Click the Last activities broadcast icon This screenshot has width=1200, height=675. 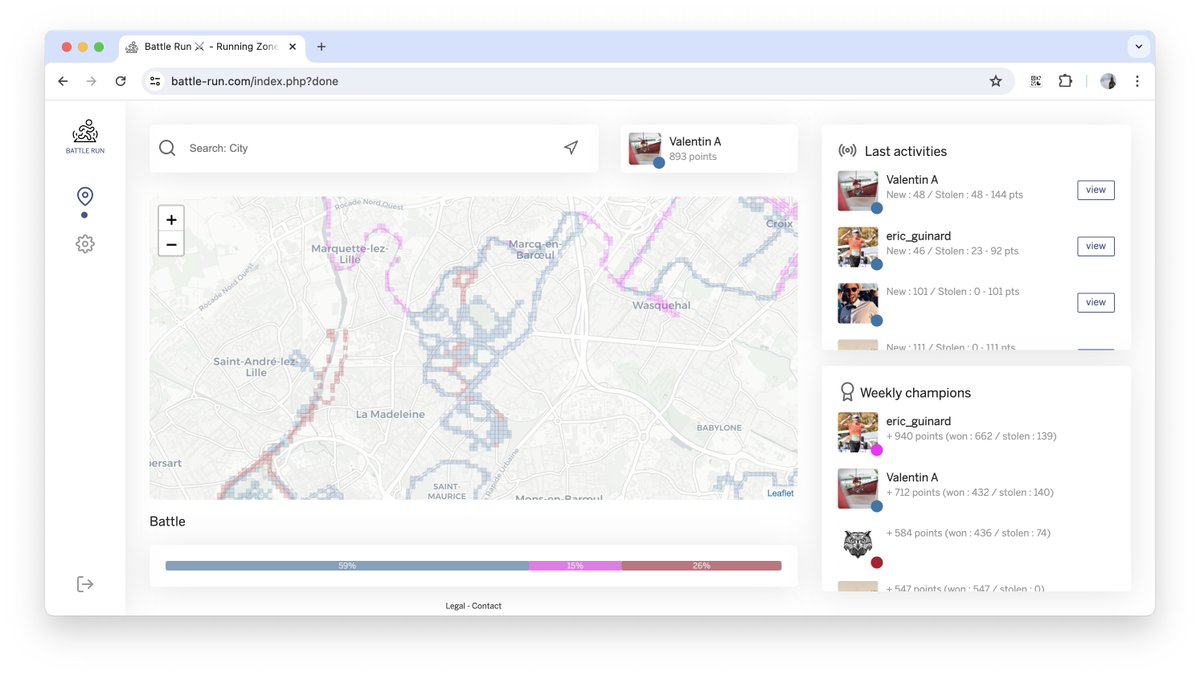pyautogui.click(x=847, y=149)
